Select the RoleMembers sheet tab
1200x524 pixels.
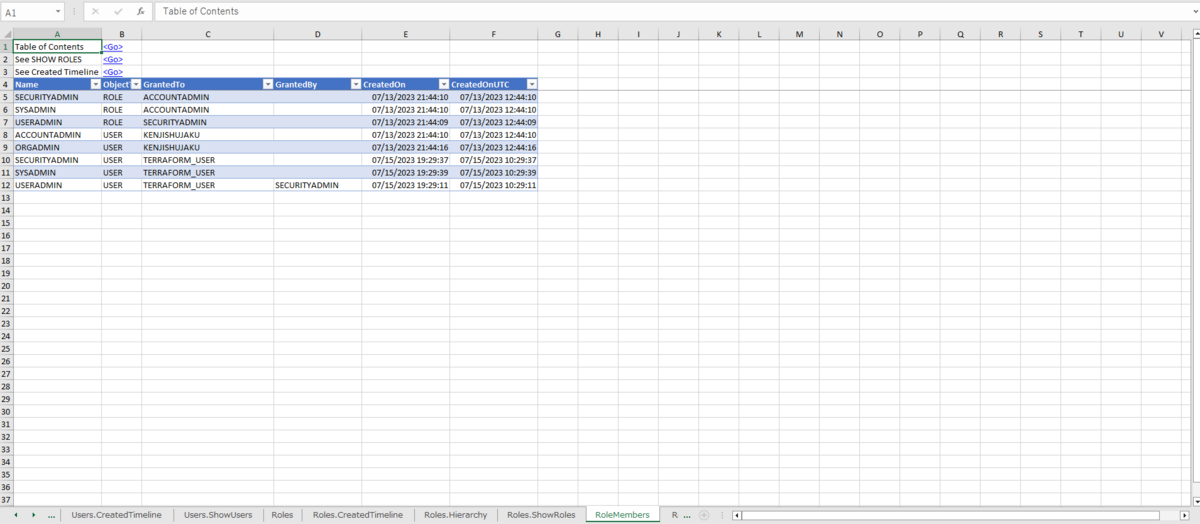pos(622,515)
